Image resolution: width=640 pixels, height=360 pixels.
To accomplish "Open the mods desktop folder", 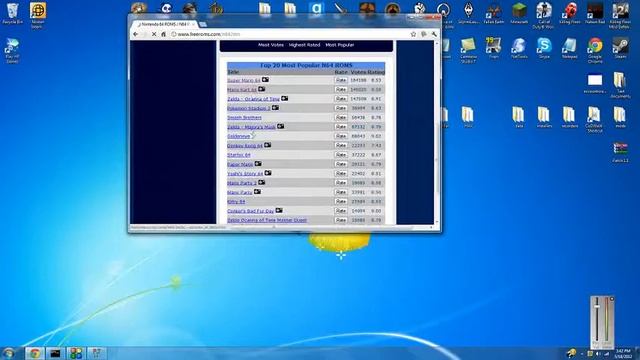I will [620, 117].
